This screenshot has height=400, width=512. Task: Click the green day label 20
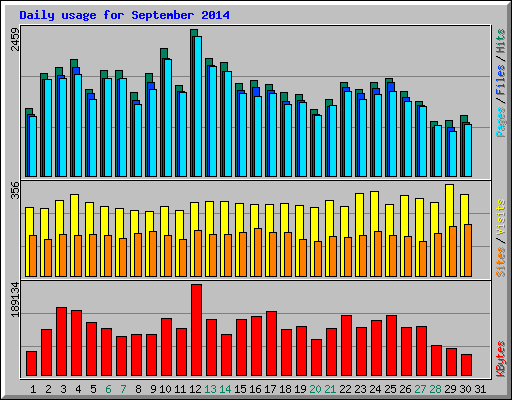pos(315,389)
